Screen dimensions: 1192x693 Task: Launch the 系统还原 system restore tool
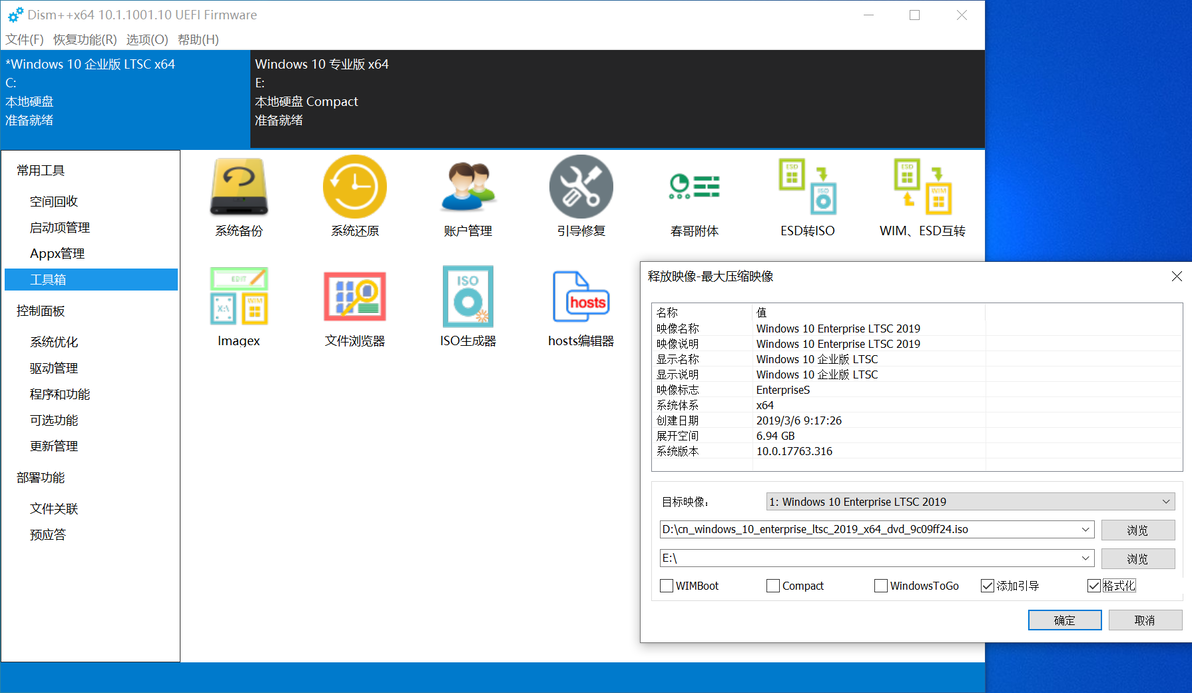[x=354, y=197]
